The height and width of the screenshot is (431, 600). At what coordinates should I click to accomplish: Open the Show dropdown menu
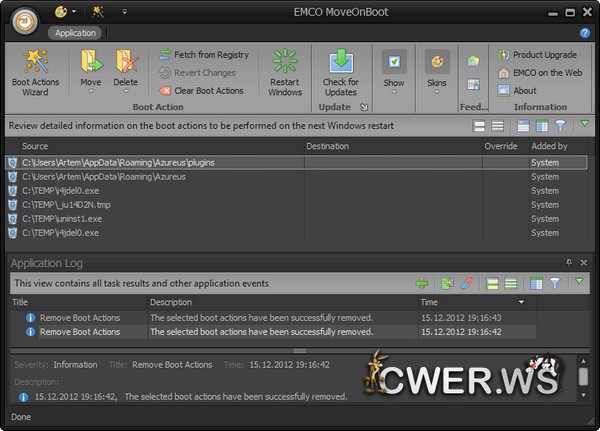(x=394, y=90)
